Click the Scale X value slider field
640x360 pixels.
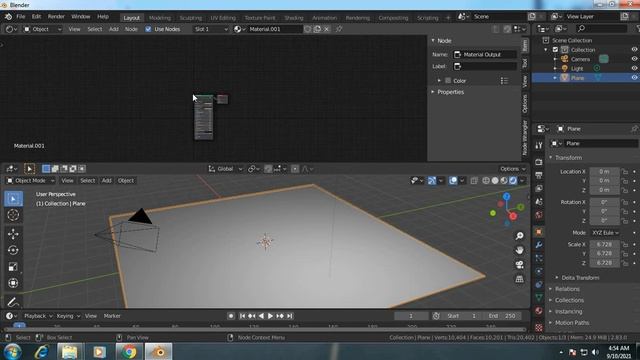click(604, 244)
